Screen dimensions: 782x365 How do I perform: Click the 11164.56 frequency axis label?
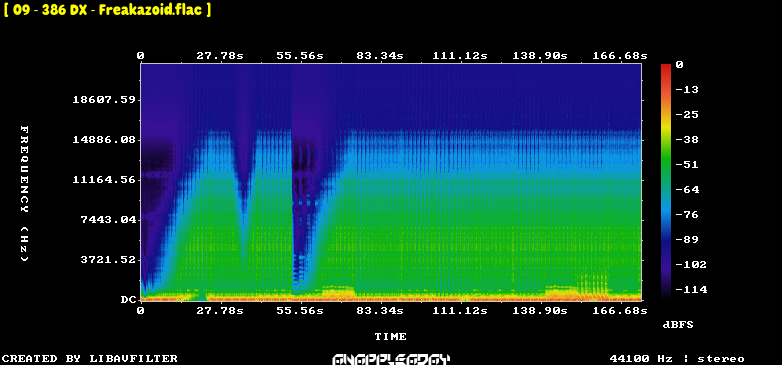point(104,180)
